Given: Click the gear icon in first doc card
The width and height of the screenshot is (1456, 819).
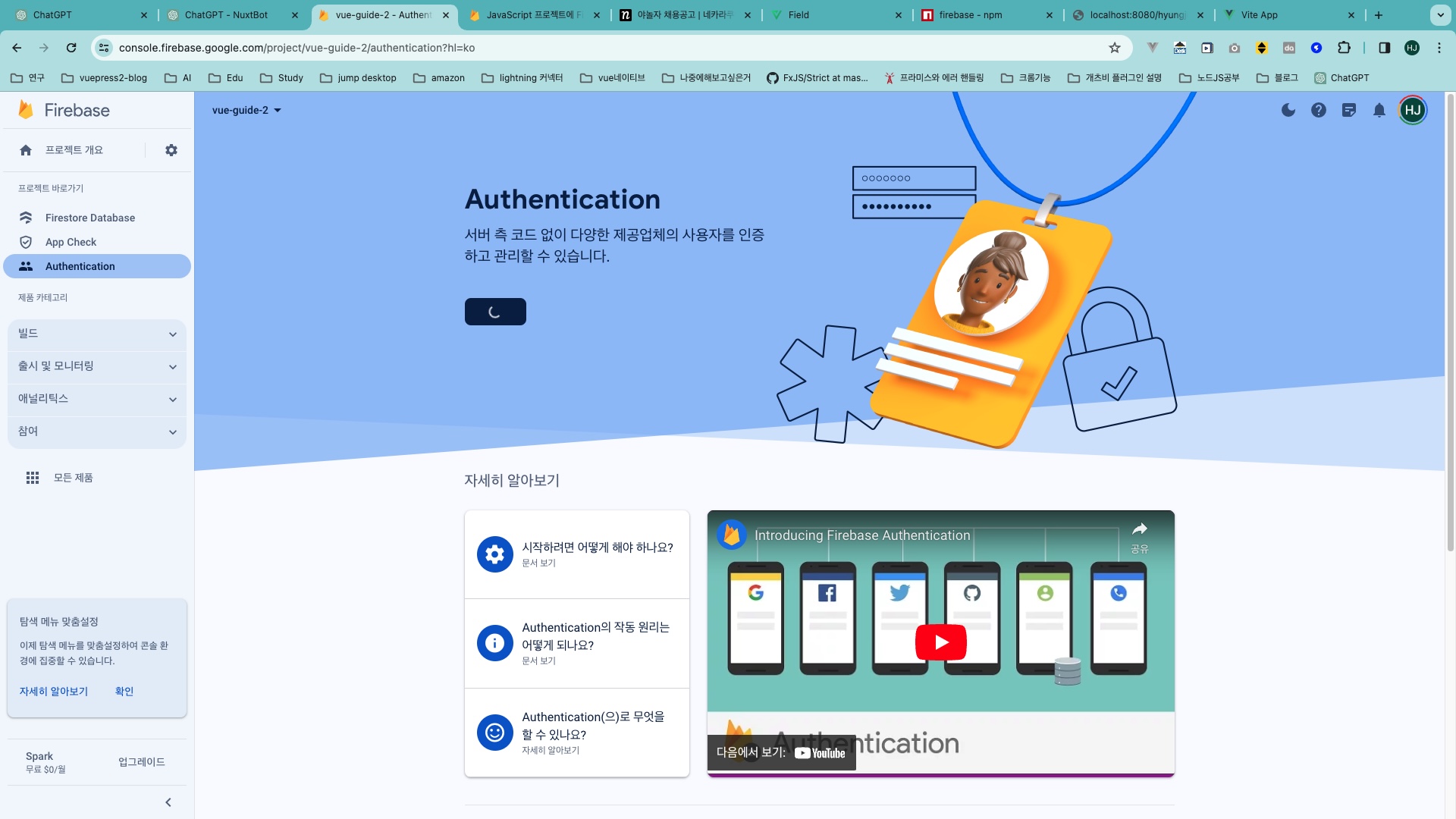Looking at the screenshot, I should 495,554.
